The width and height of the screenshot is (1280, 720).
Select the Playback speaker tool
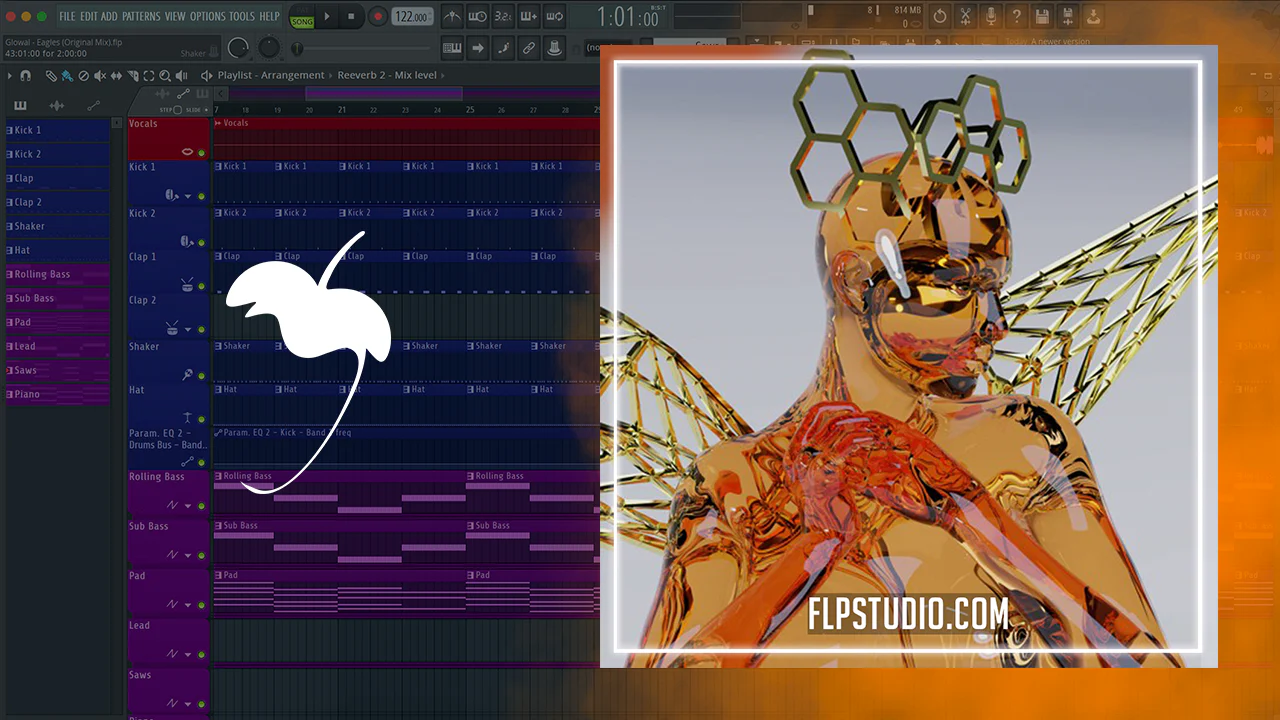click(181, 76)
